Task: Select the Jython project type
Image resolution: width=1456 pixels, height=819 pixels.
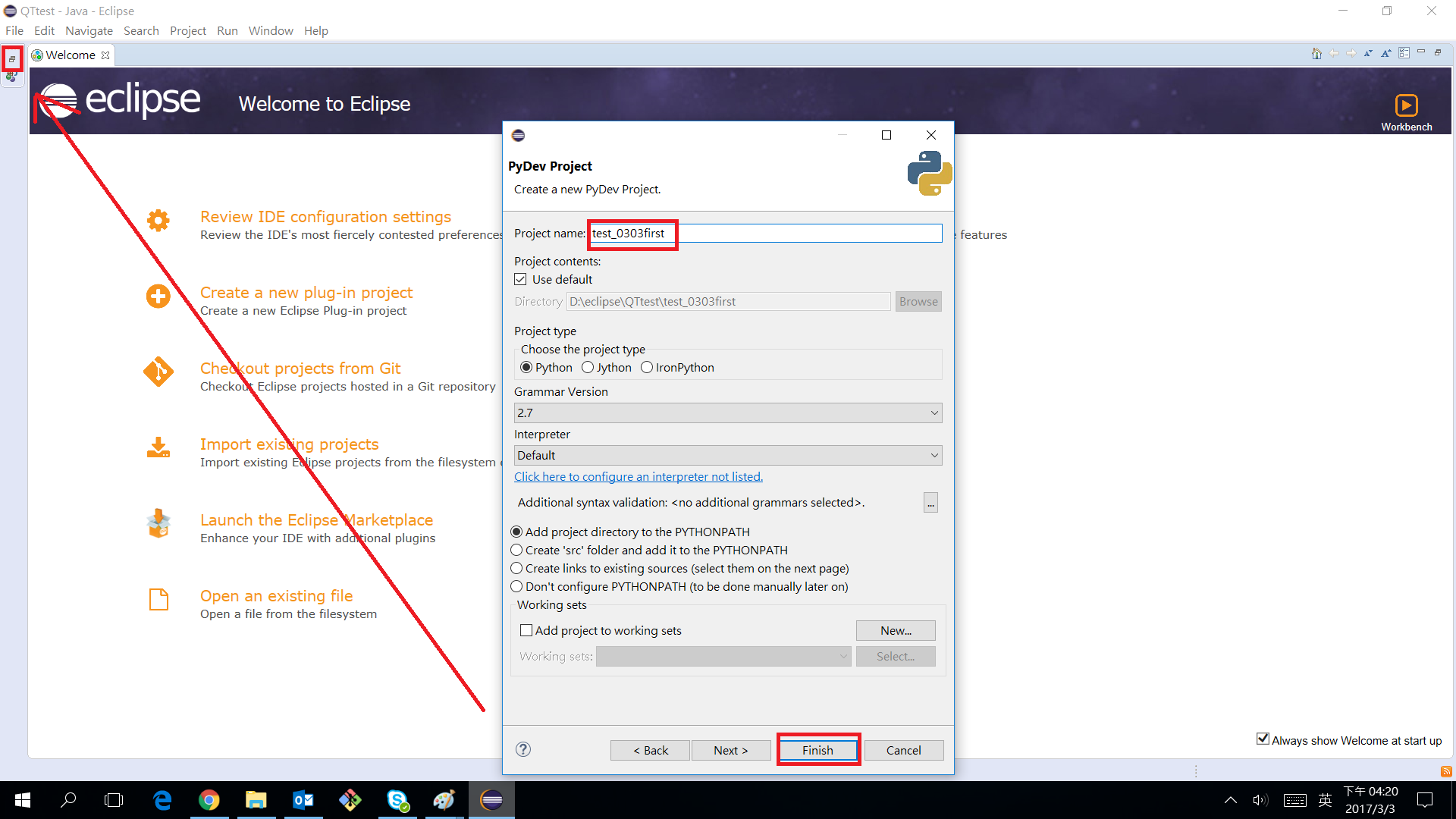Action: [x=588, y=367]
